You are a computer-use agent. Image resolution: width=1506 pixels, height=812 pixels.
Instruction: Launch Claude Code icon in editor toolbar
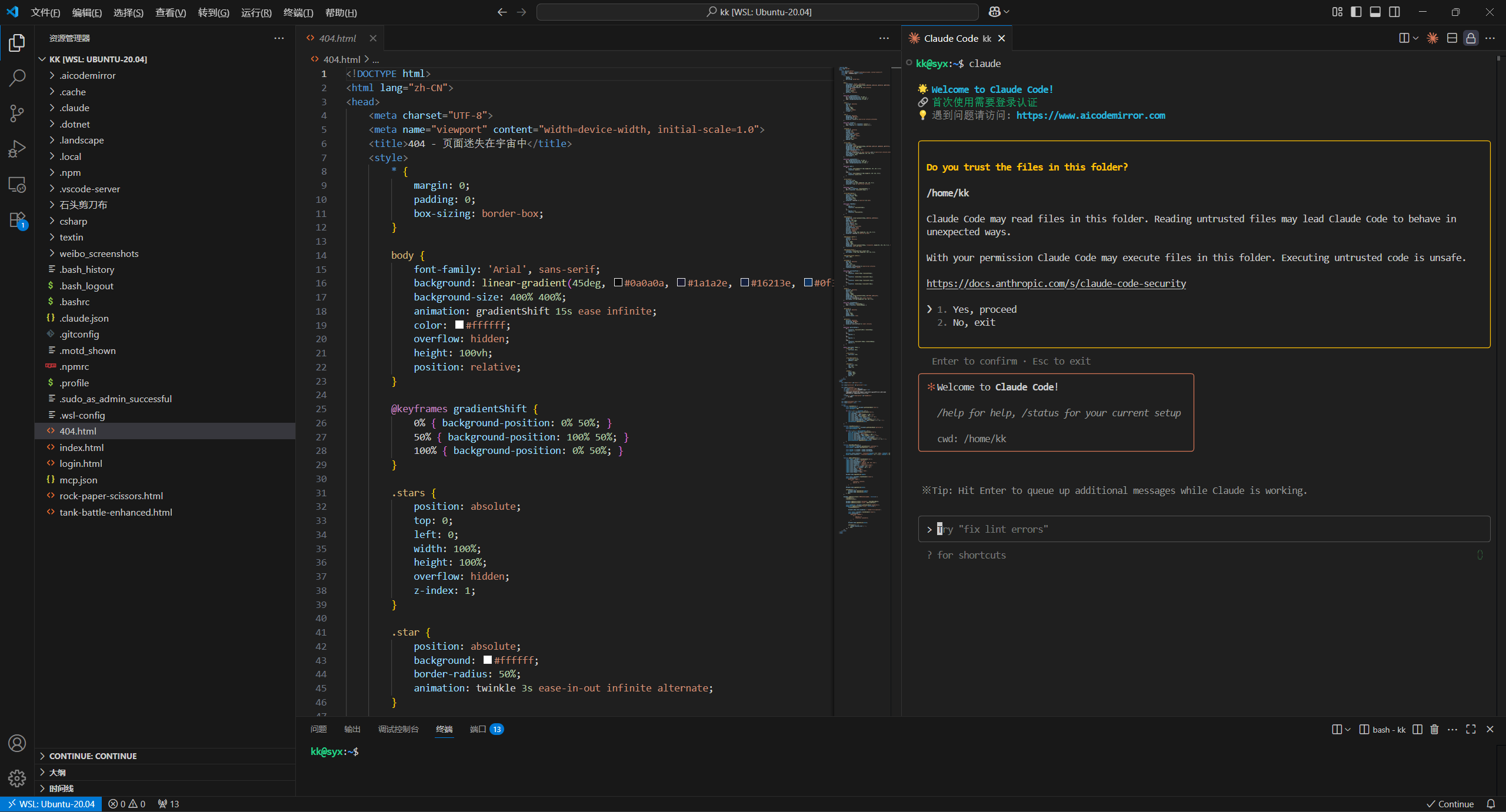[x=1432, y=38]
